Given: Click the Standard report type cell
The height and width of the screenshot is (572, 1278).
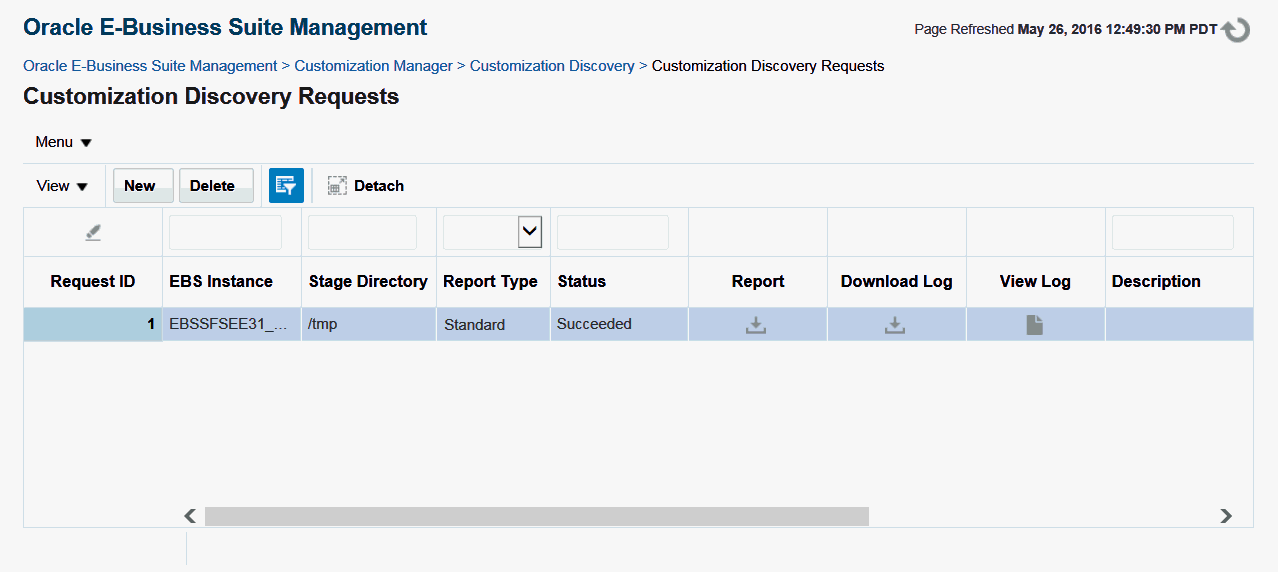Looking at the screenshot, I should (493, 324).
